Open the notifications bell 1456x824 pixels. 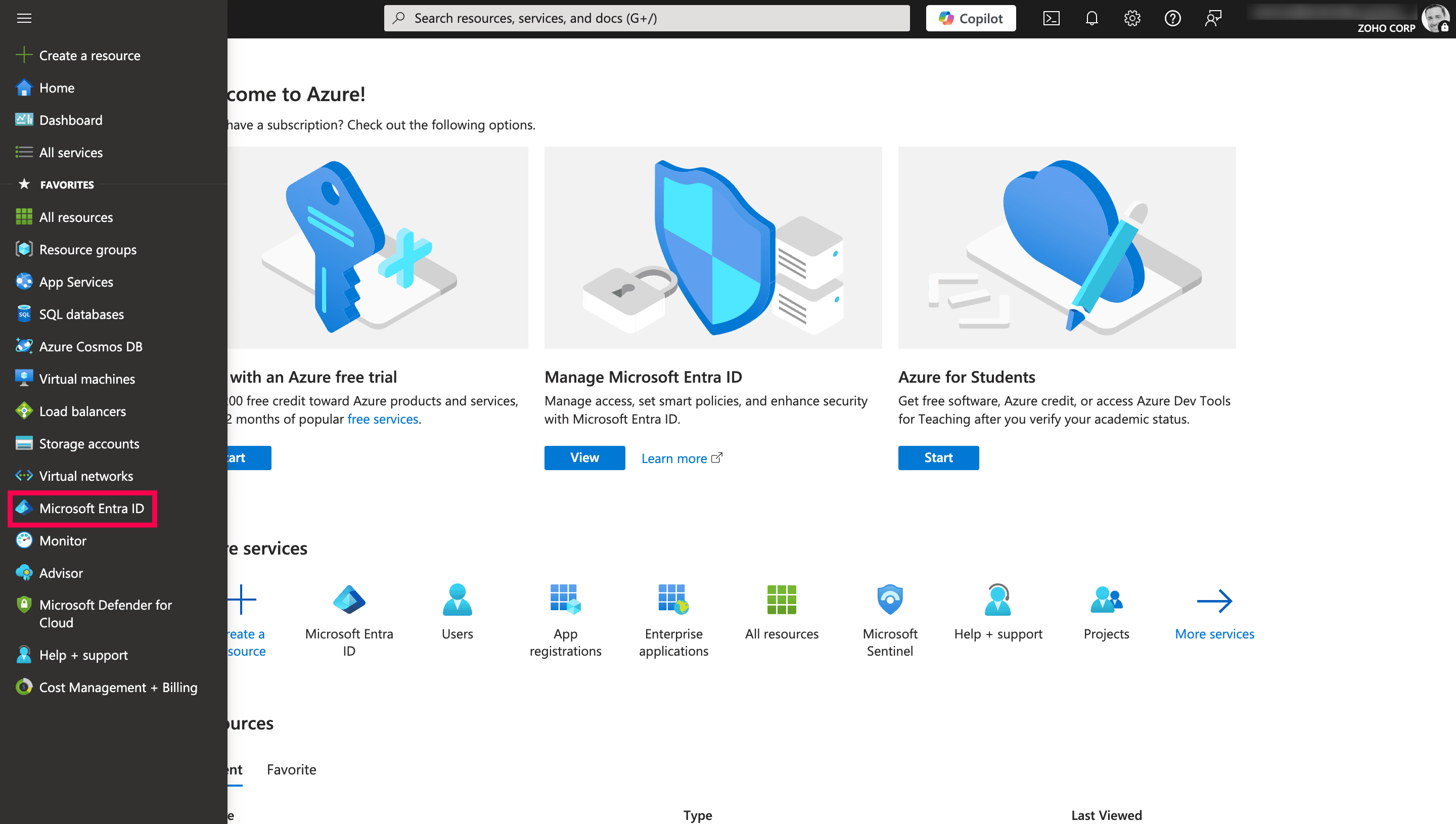tap(1091, 18)
